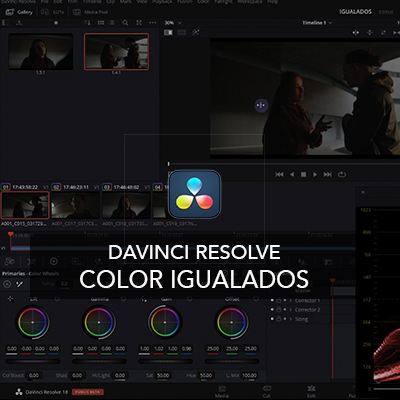Select the Gain white point picker
Screen dimensions: 400x400
point(144,299)
